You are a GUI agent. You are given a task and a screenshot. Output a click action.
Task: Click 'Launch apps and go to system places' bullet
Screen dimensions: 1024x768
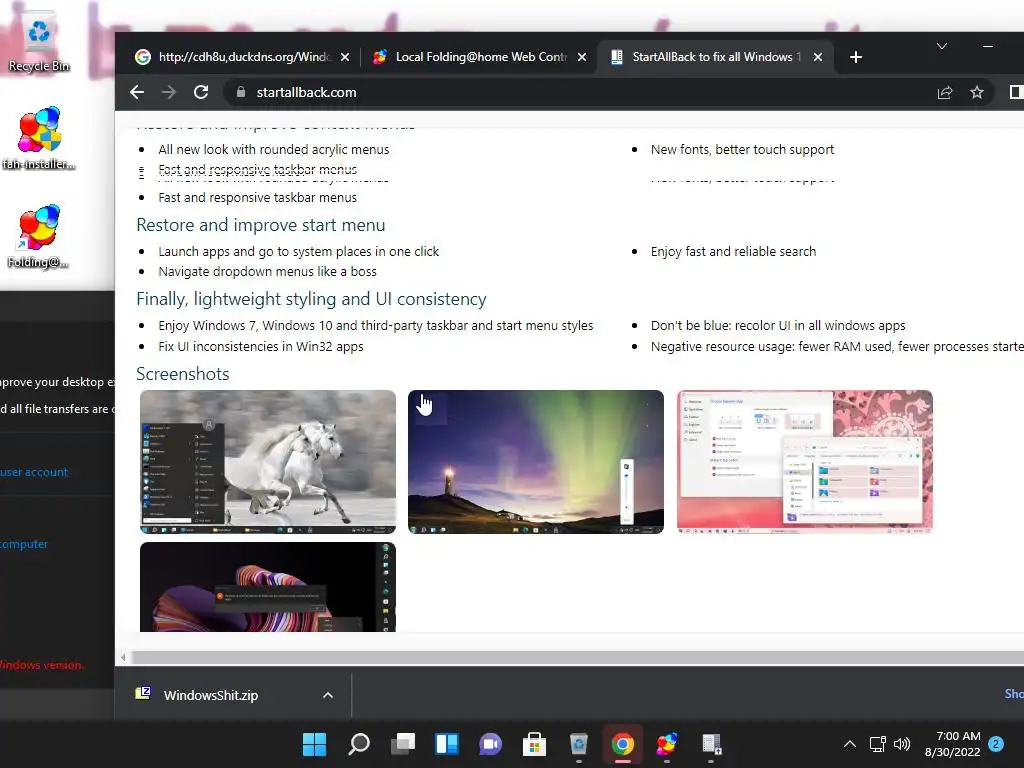click(x=298, y=251)
